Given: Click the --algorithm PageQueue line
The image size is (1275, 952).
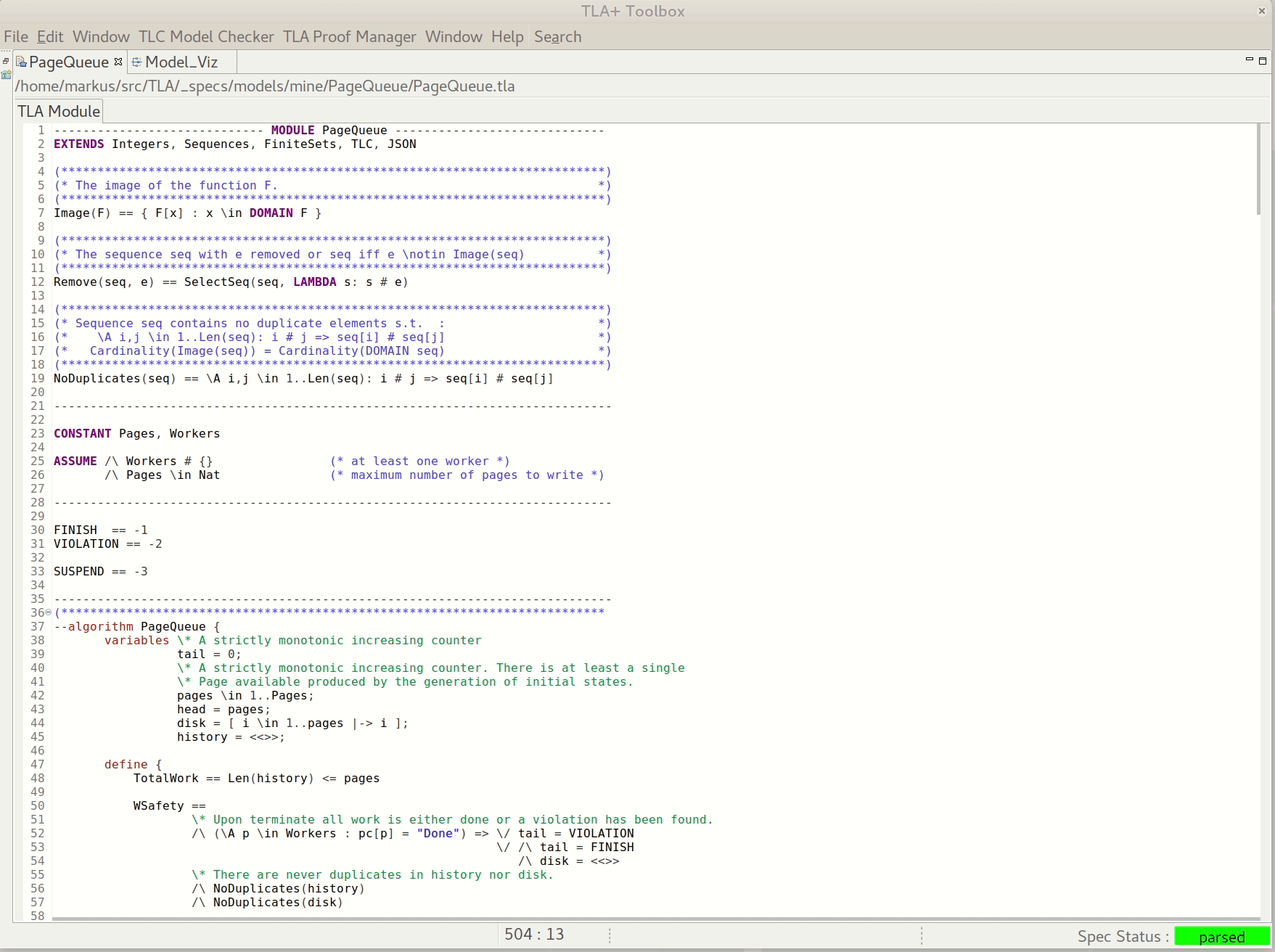Looking at the screenshot, I should [137, 627].
